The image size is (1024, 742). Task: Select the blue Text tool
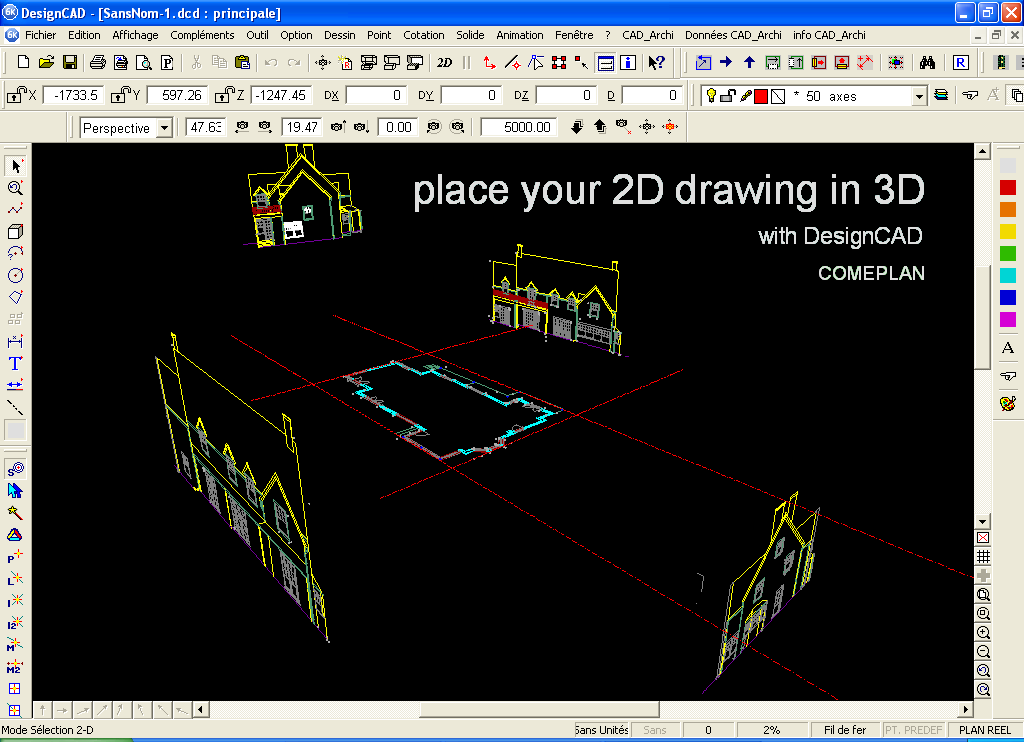coord(15,364)
